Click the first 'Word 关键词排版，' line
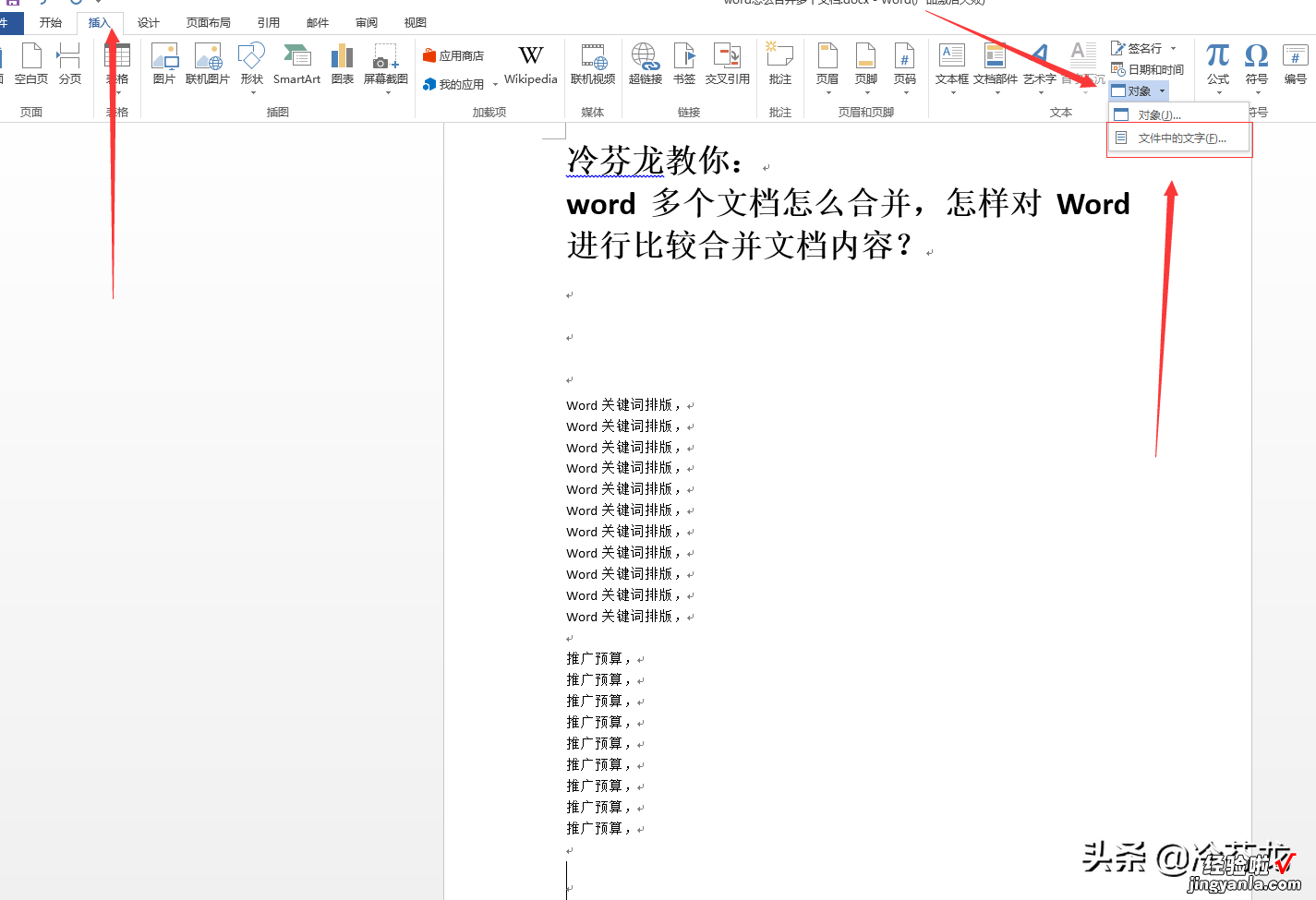1316x900 pixels. coord(623,405)
